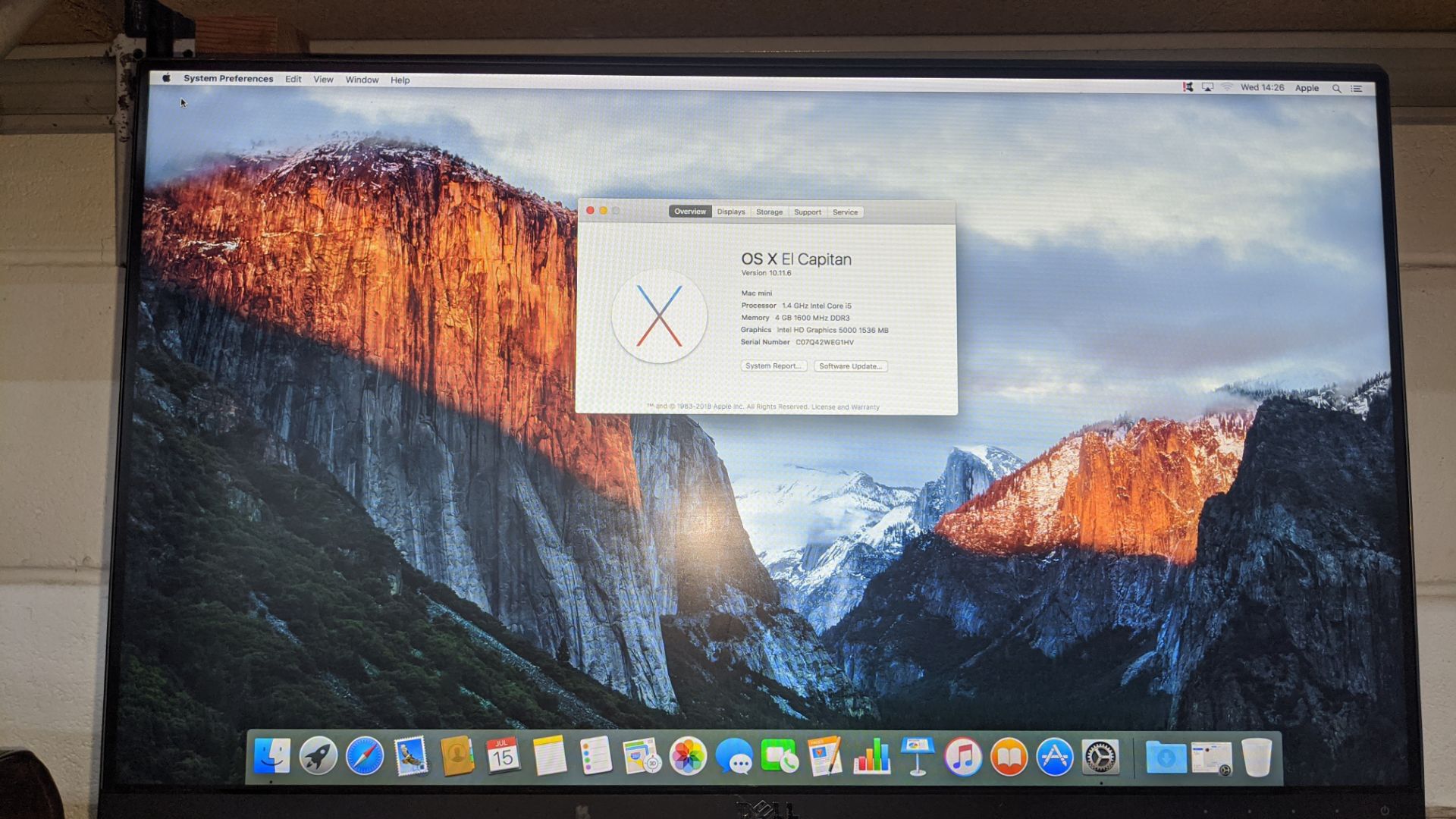Launch Keynote podium icon in Dock
Screen dimensions: 1456x819
tap(918, 756)
